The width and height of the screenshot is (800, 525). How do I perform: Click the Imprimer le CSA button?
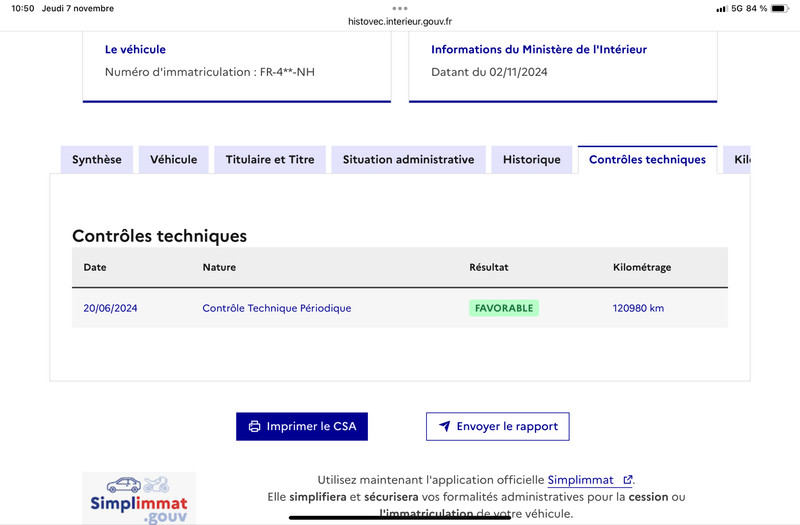(x=302, y=427)
